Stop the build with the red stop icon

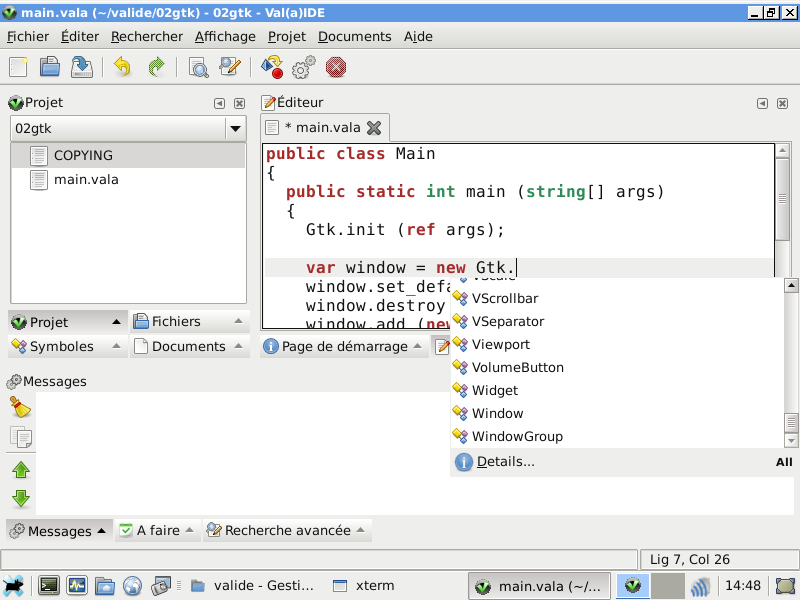[x=336, y=67]
